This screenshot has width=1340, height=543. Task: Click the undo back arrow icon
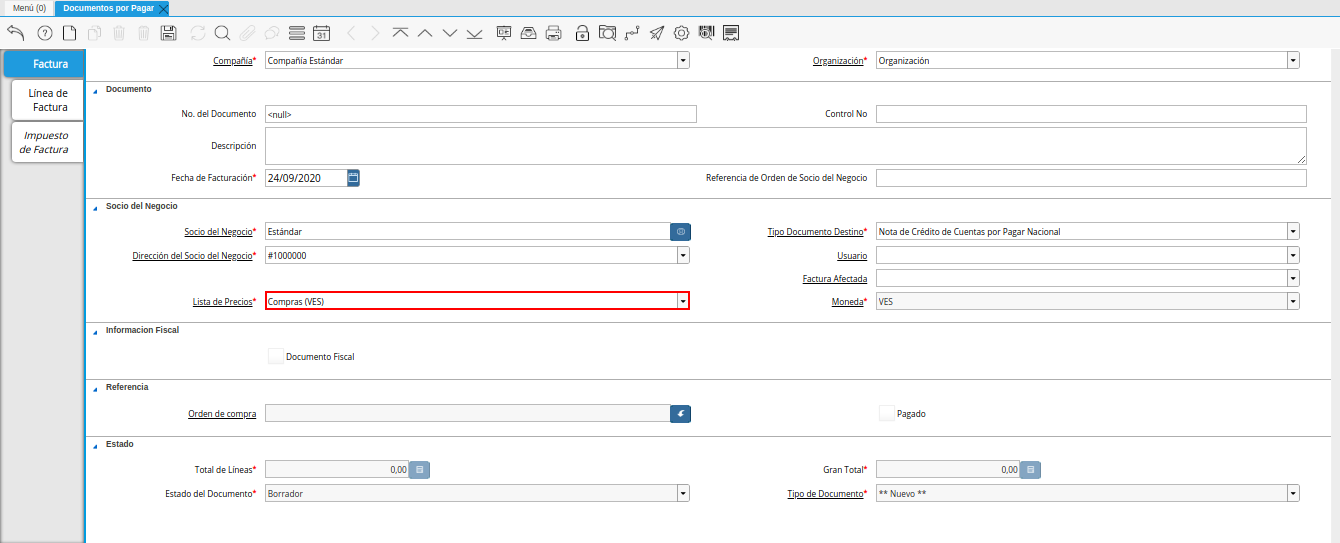16,33
